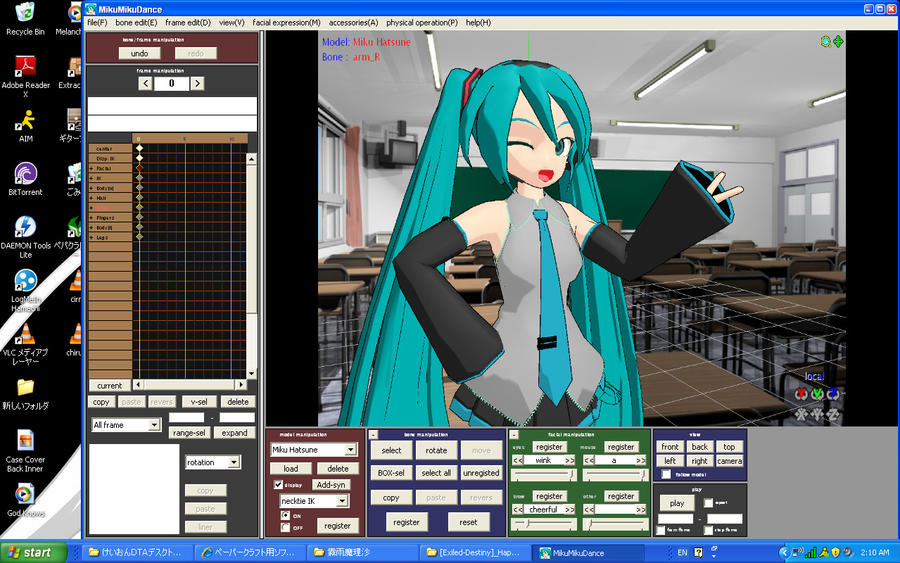Click the Windows start button
900x563 pixels.
pyautogui.click(x=33, y=553)
